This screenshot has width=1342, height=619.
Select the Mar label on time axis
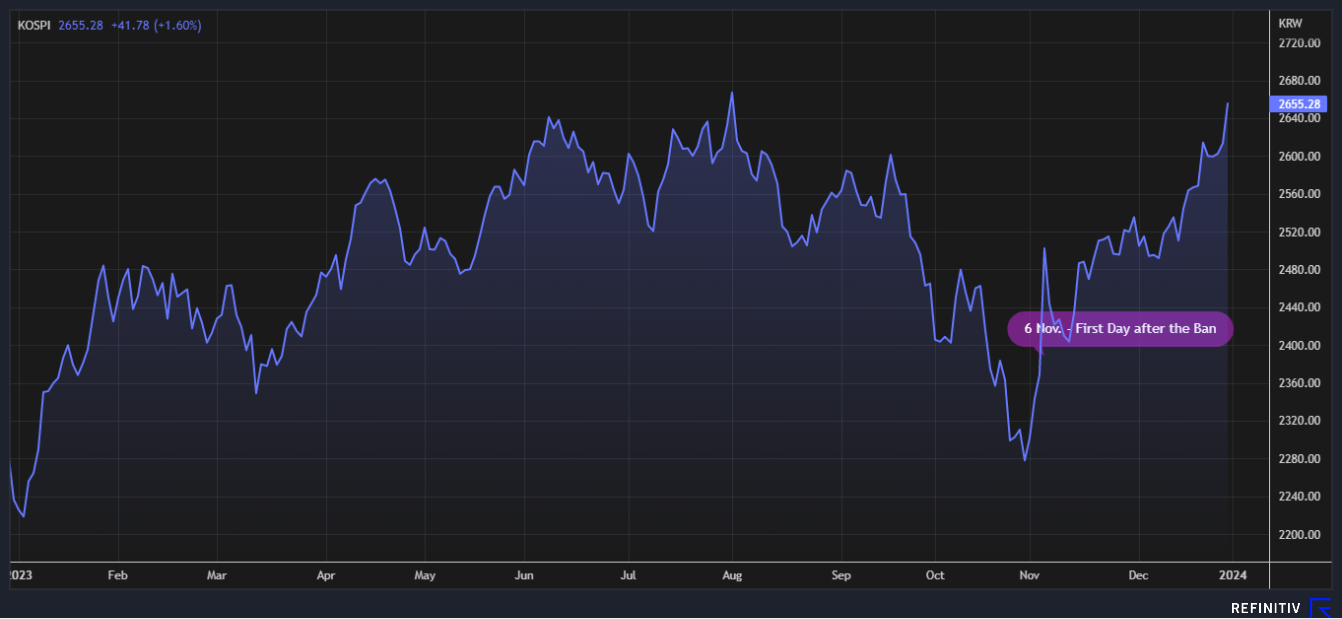click(217, 576)
